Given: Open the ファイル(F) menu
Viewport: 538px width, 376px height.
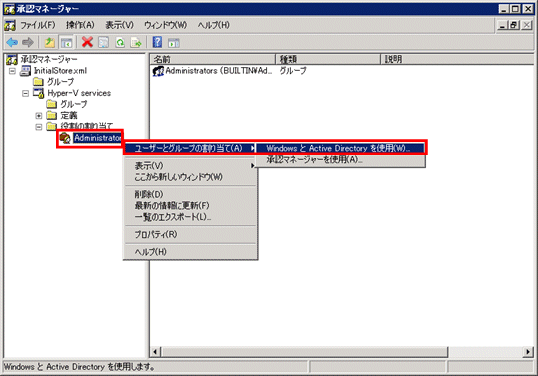Looking at the screenshot, I should 37,25.
